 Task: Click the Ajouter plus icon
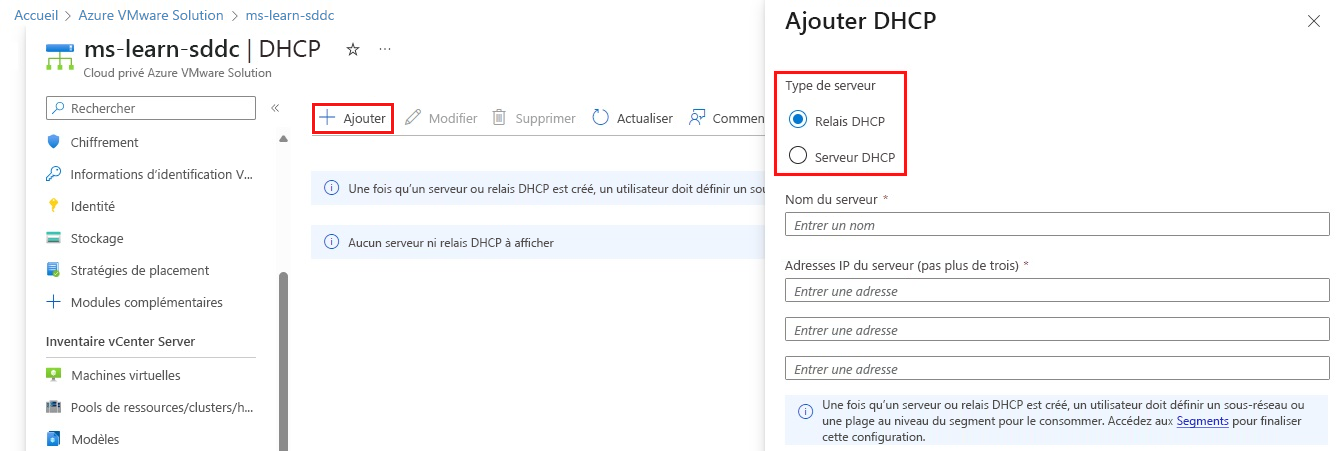327,118
